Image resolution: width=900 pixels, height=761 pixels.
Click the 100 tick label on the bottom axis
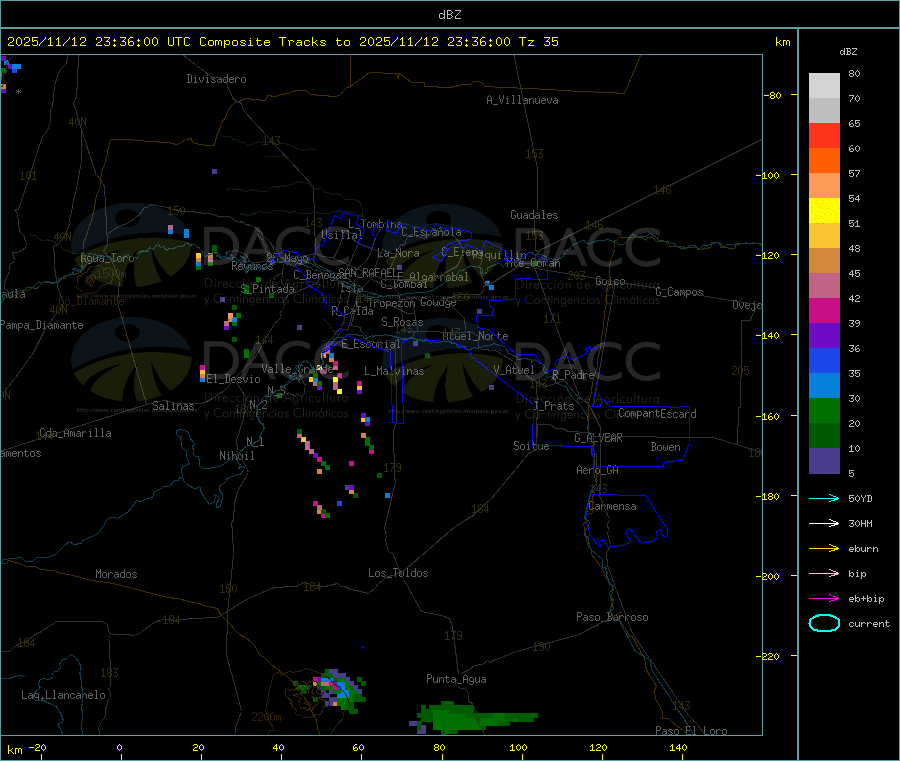tap(518, 747)
